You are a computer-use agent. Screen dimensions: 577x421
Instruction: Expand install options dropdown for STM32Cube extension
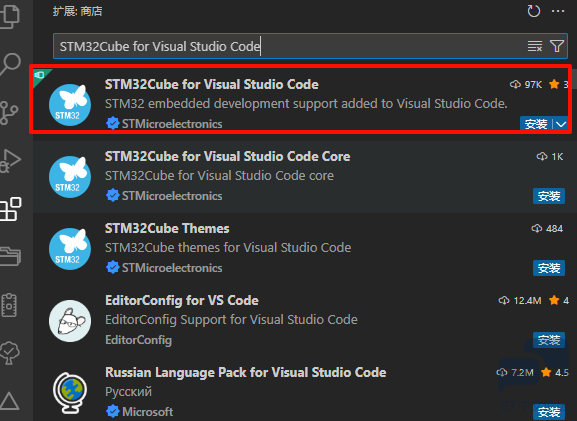pyautogui.click(x=561, y=124)
